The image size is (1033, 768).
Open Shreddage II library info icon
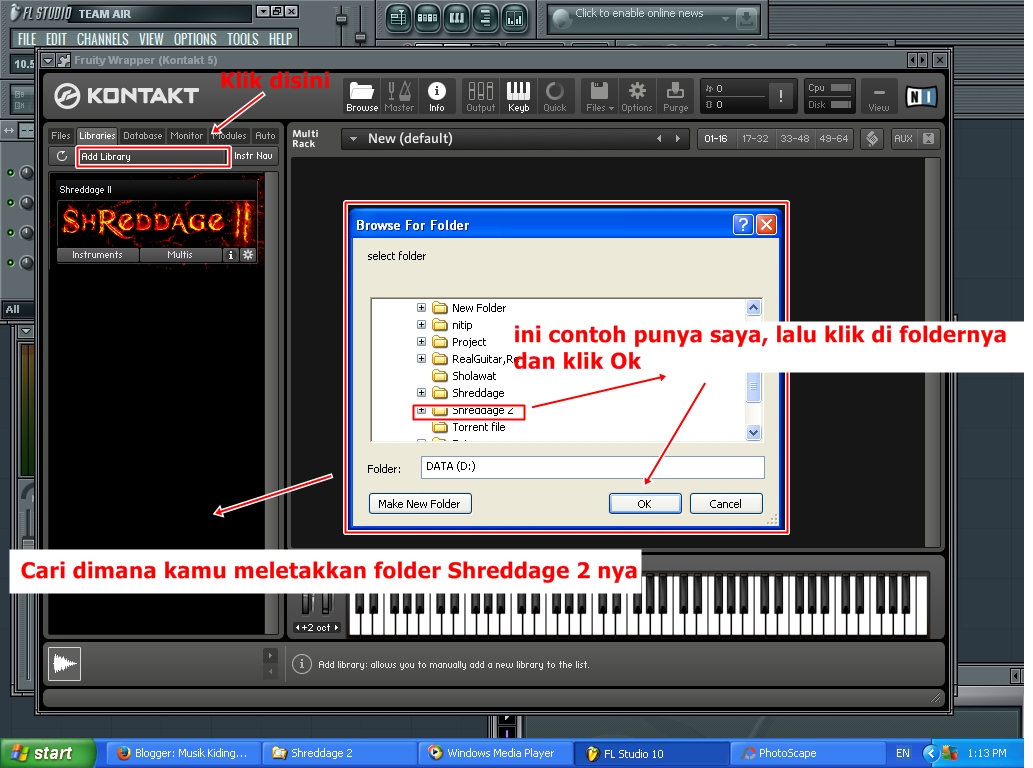[231, 255]
